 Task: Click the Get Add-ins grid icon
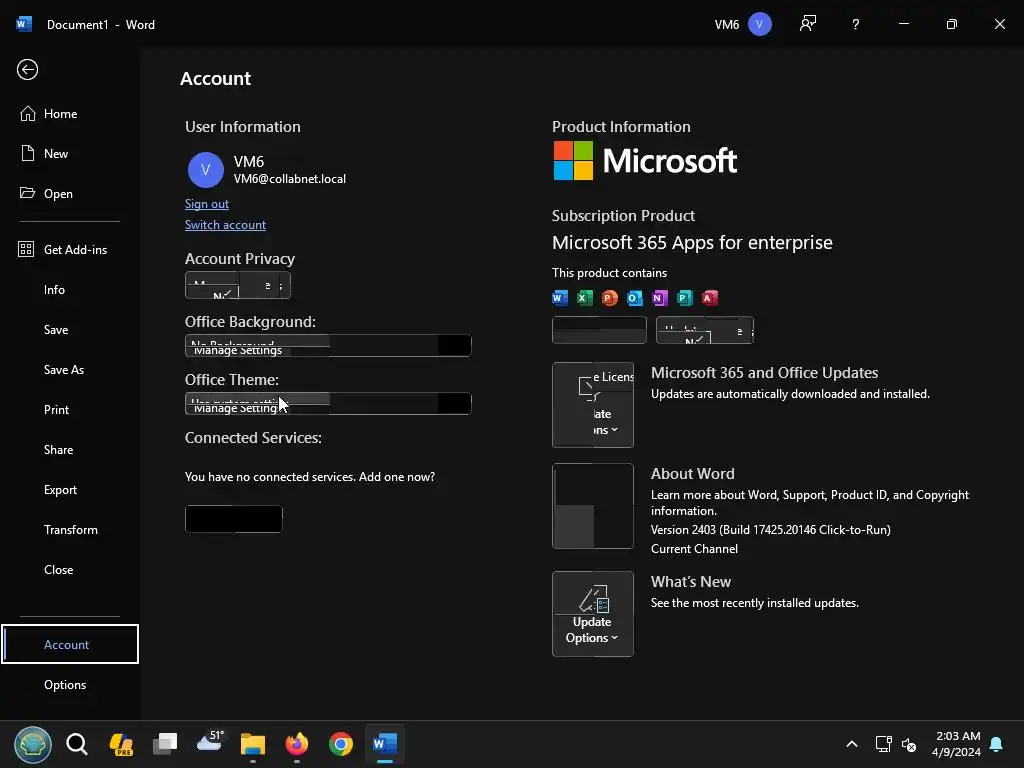point(26,249)
